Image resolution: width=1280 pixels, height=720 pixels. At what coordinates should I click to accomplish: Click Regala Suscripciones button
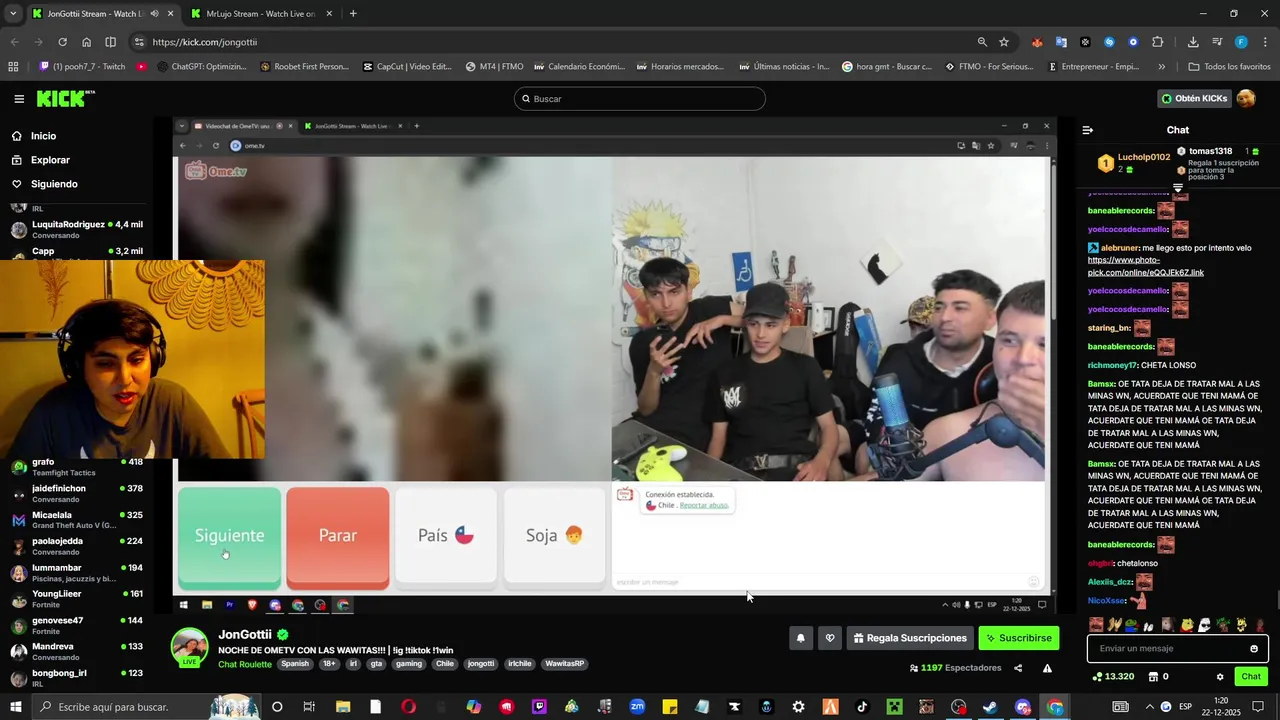[x=909, y=638]
